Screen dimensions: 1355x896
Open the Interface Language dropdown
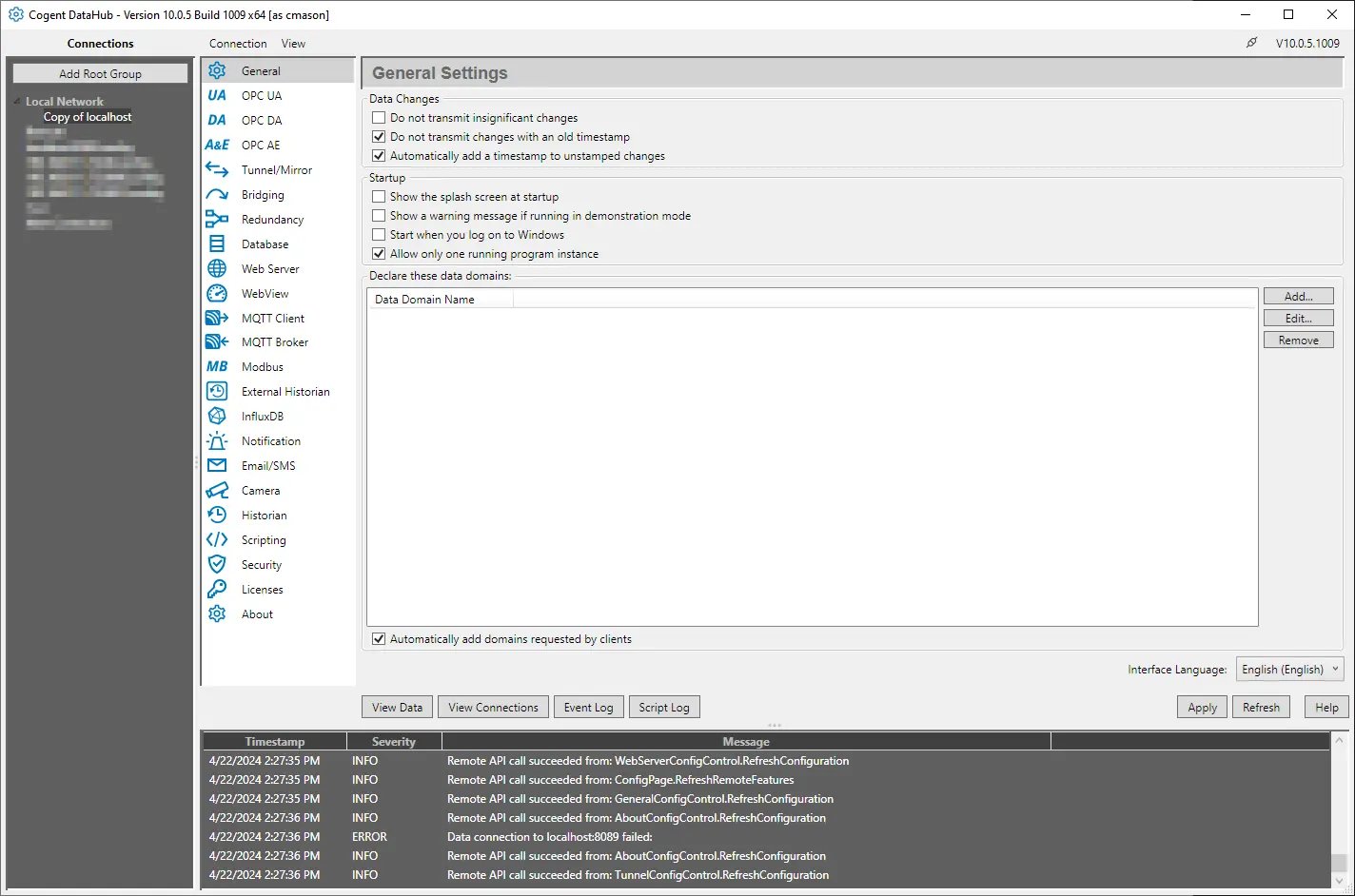(1336, 669)
